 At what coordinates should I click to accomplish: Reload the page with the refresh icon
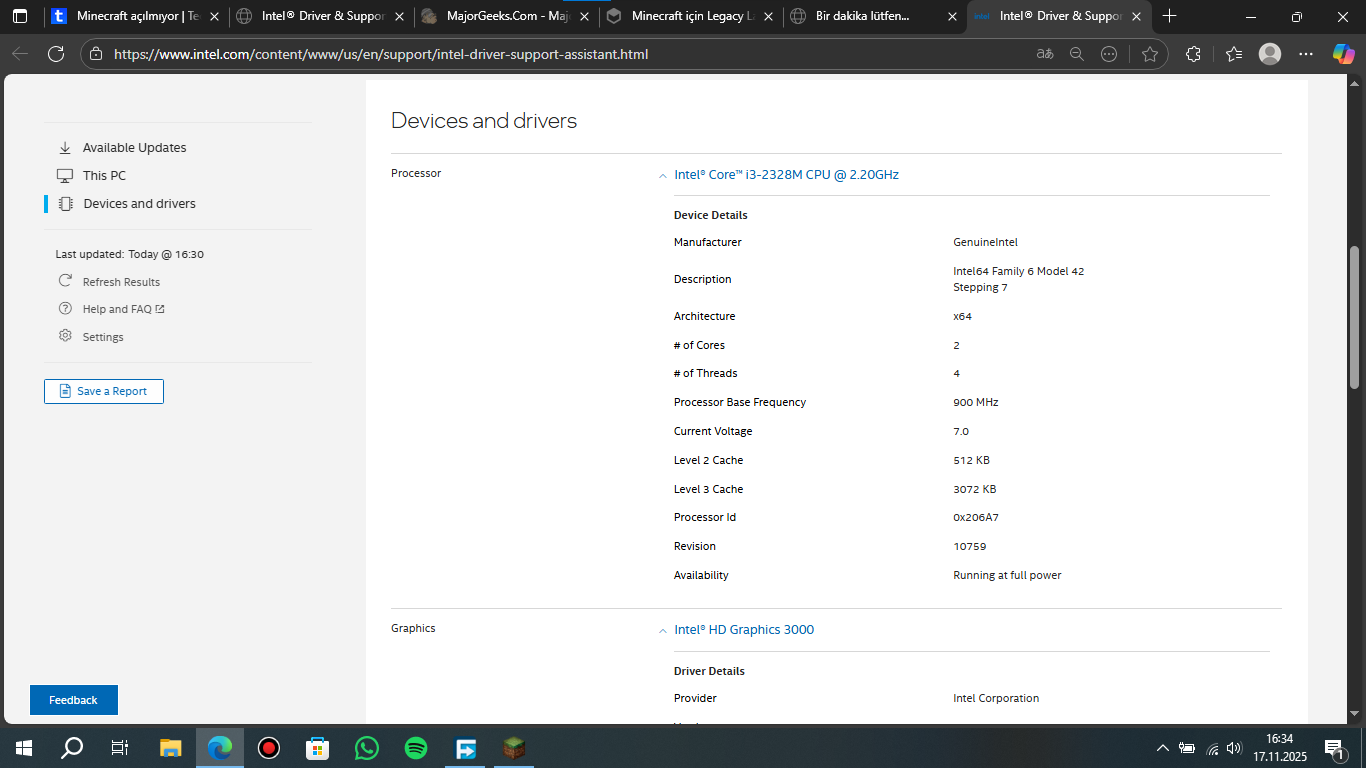pyautogui.click(x=56, y=54)
